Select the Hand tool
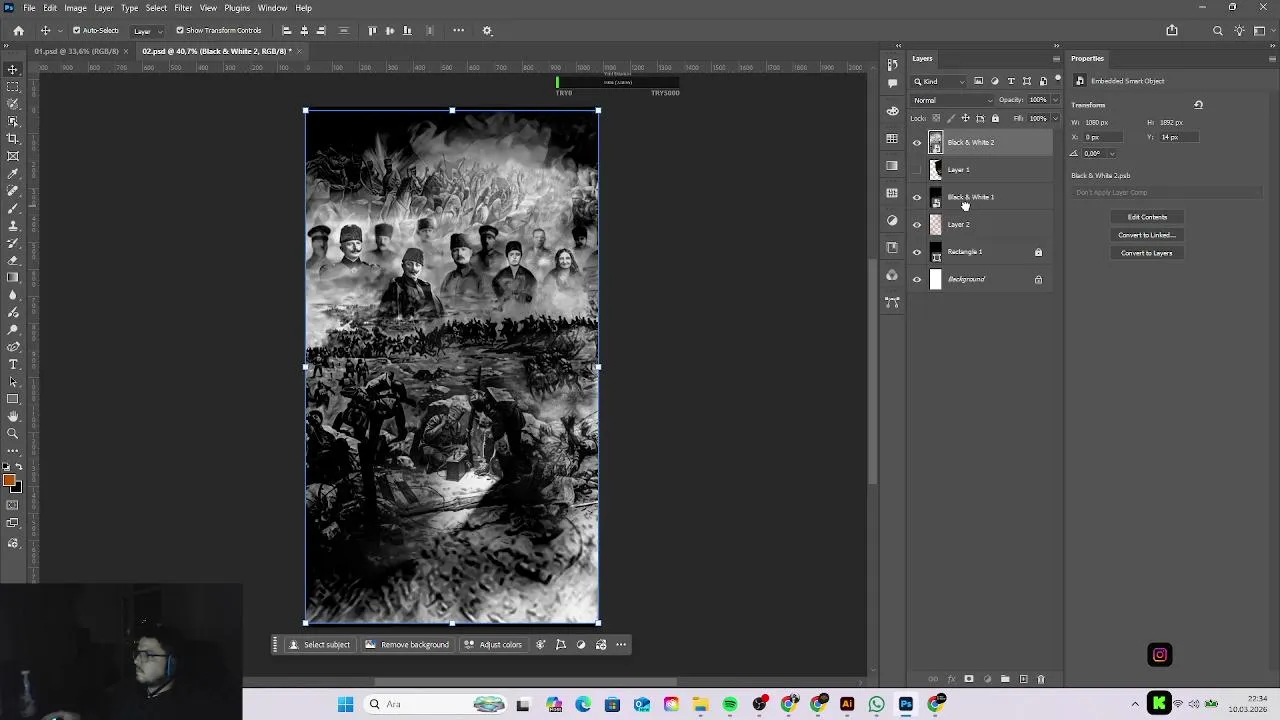1280x720 pixels. [x=13, y=416]
